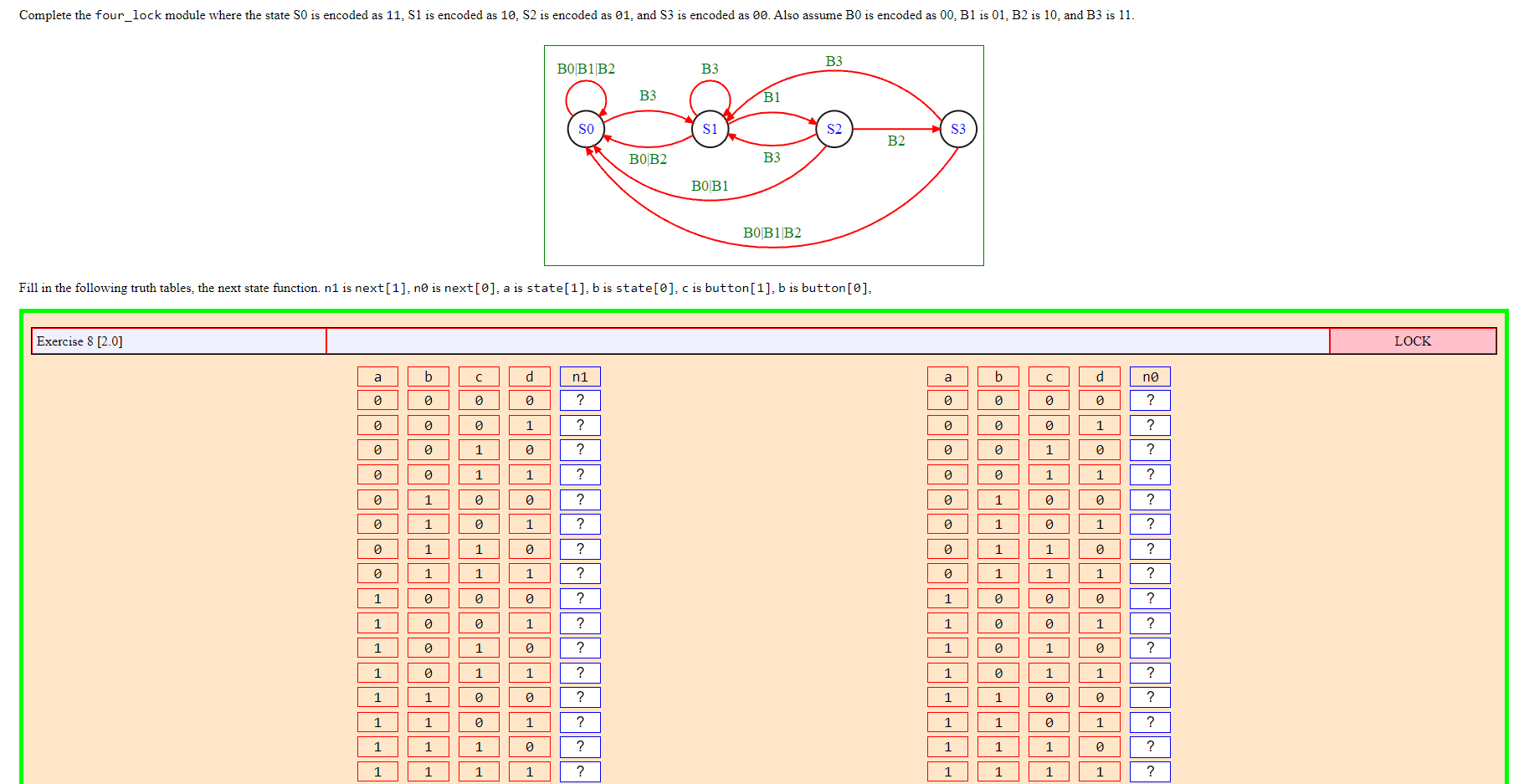The image size is (1529, 784).
Task: Click the ? cell for n1 in row 0000
Action: (580, 400)
